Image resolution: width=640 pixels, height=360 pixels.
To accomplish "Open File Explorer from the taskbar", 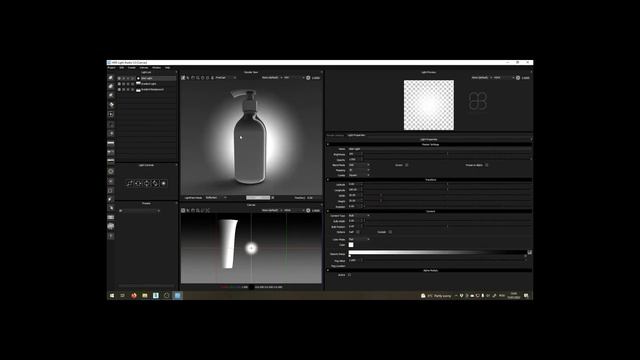I will point(144,296).
